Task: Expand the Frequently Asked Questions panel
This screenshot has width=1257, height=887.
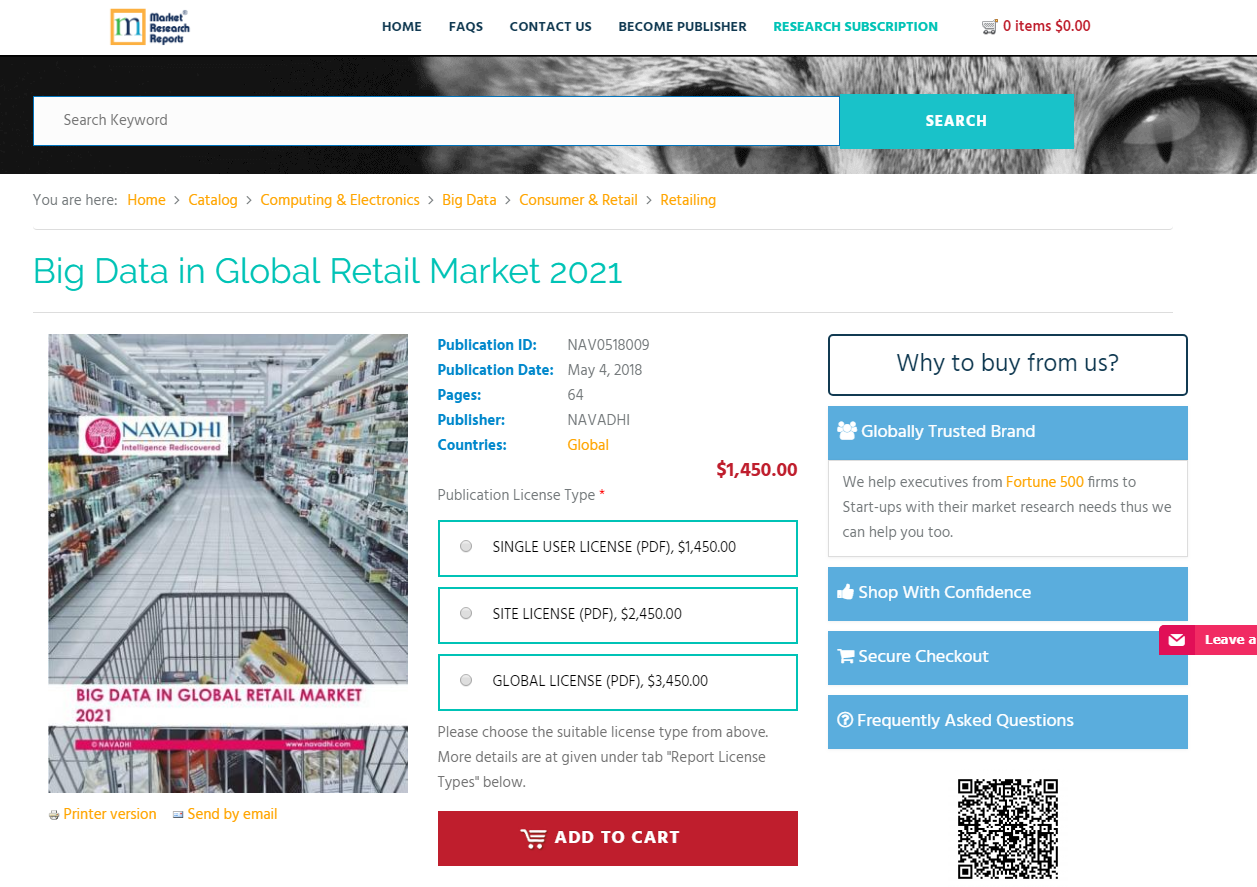Action: [x=1007, y=720]
